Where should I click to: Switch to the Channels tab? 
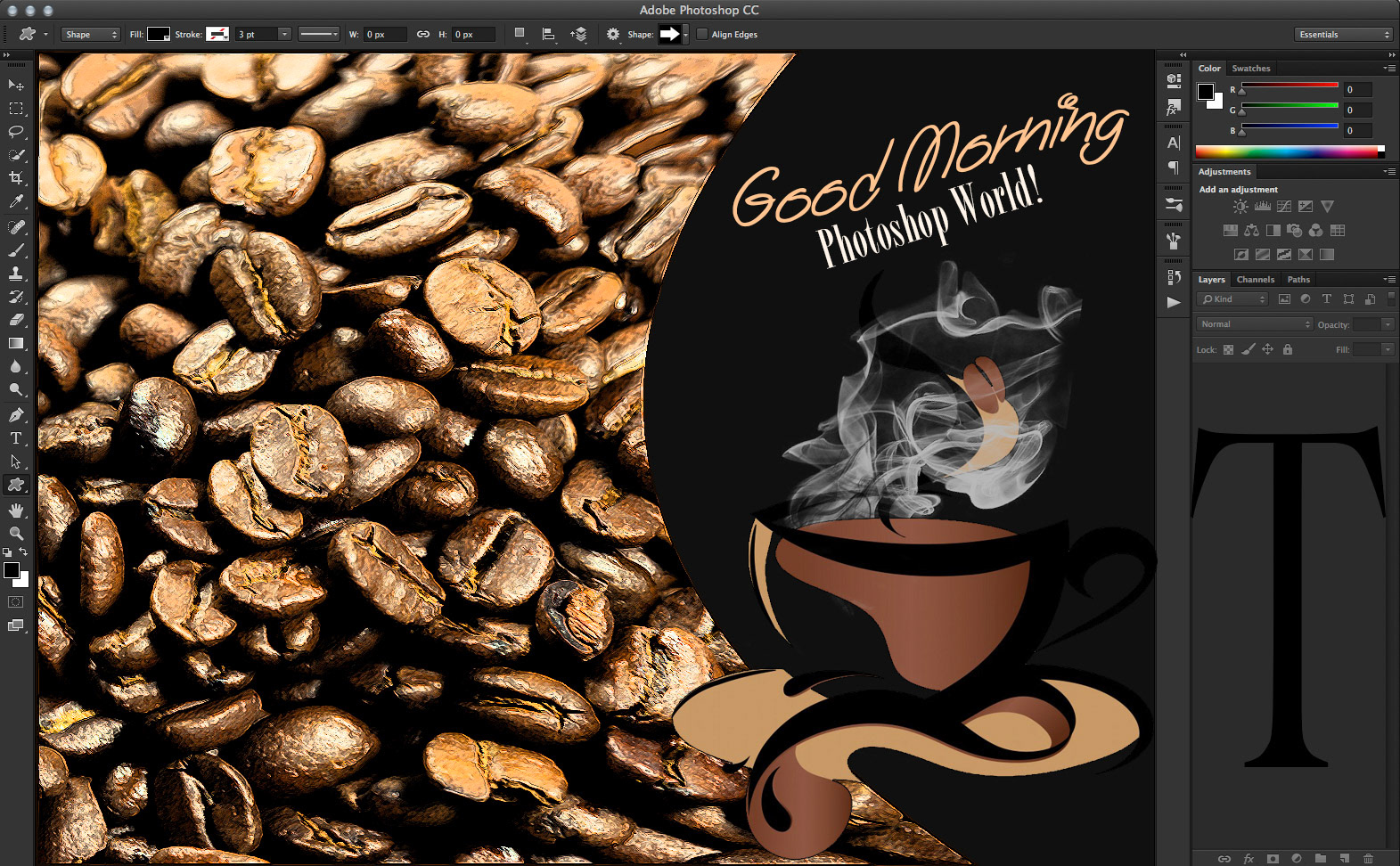(x=1255, y=279)
